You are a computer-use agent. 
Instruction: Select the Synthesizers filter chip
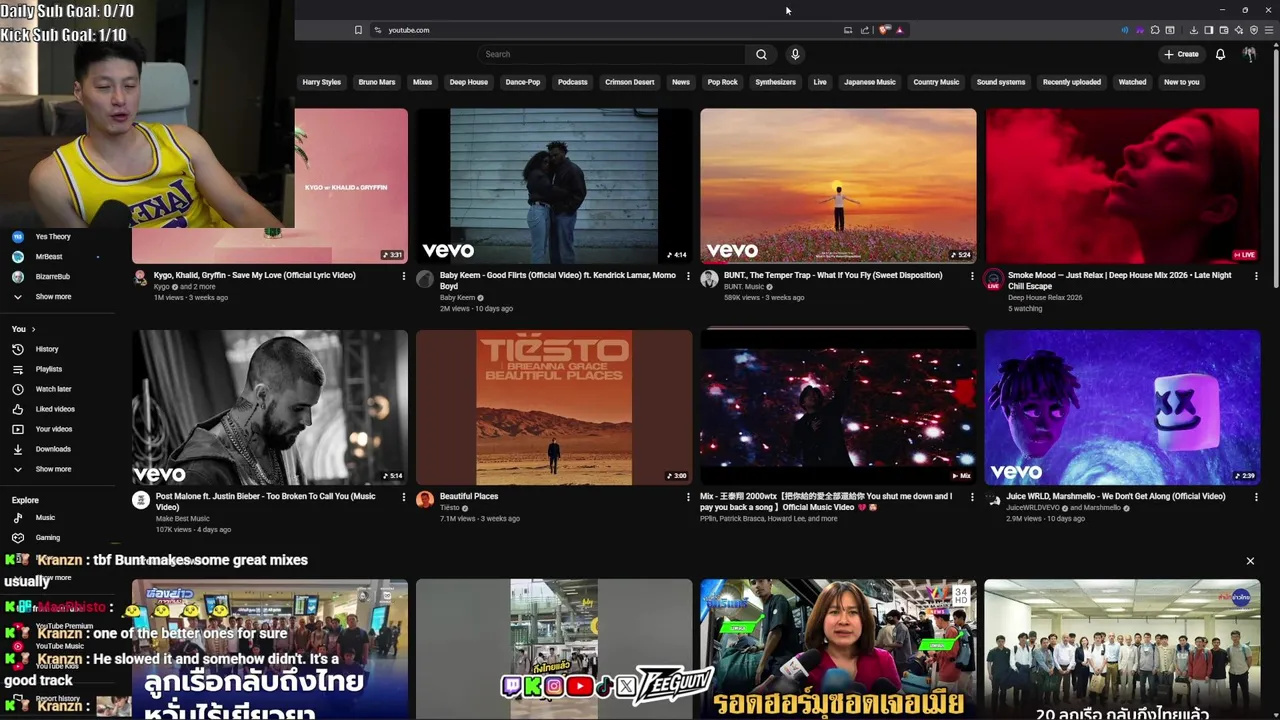tap(776, 82)
